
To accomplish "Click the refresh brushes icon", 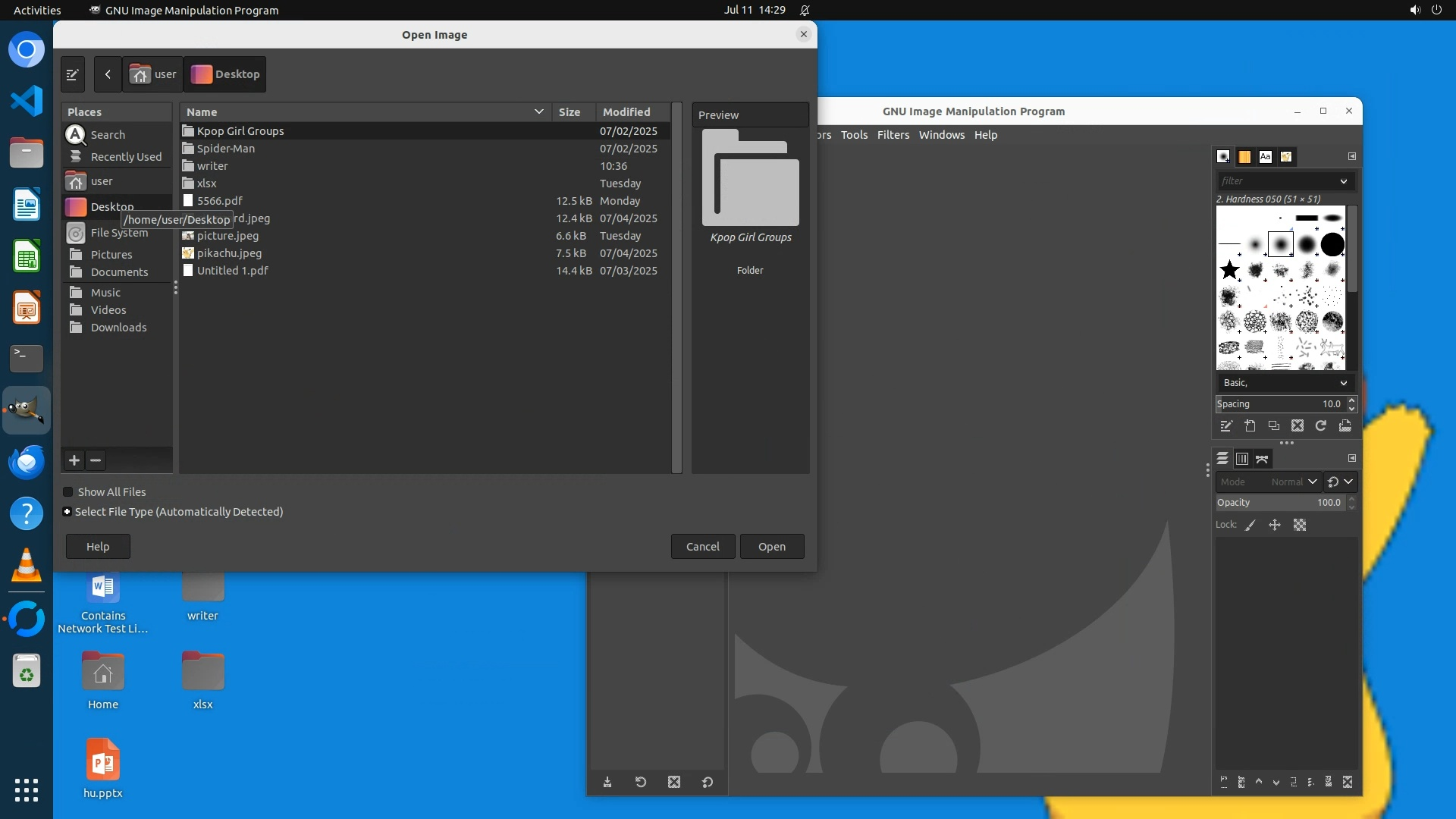I will 1321,426.
